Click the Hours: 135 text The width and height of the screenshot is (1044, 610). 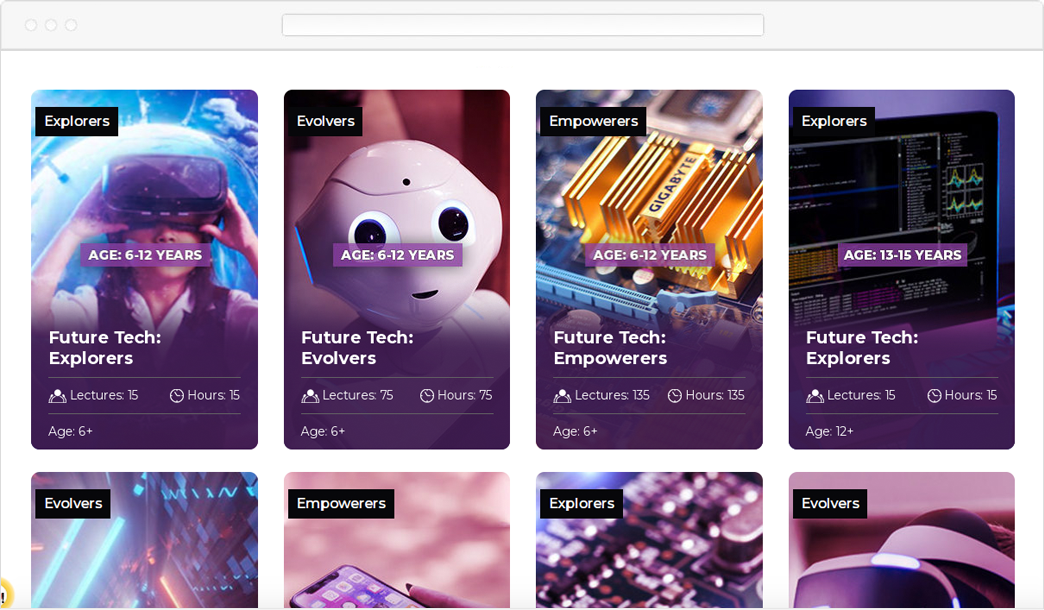click(715, 396)
